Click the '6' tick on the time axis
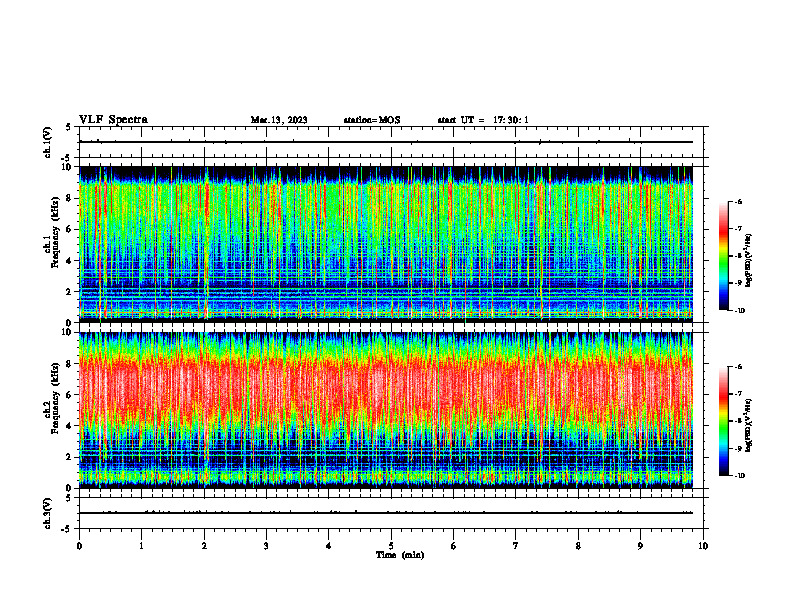 pyautogui.click(x=454, y=546)
